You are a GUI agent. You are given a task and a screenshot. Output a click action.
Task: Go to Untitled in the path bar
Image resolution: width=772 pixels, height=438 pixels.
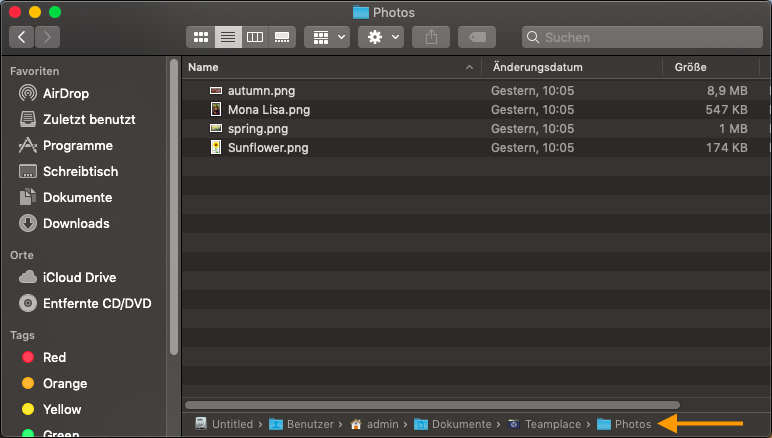(224, 424)
